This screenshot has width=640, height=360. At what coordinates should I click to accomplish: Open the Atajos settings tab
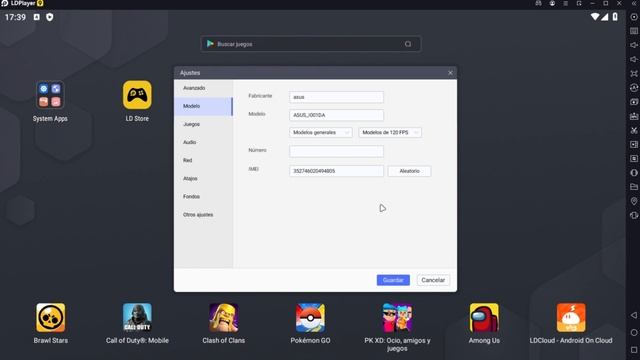203,178
